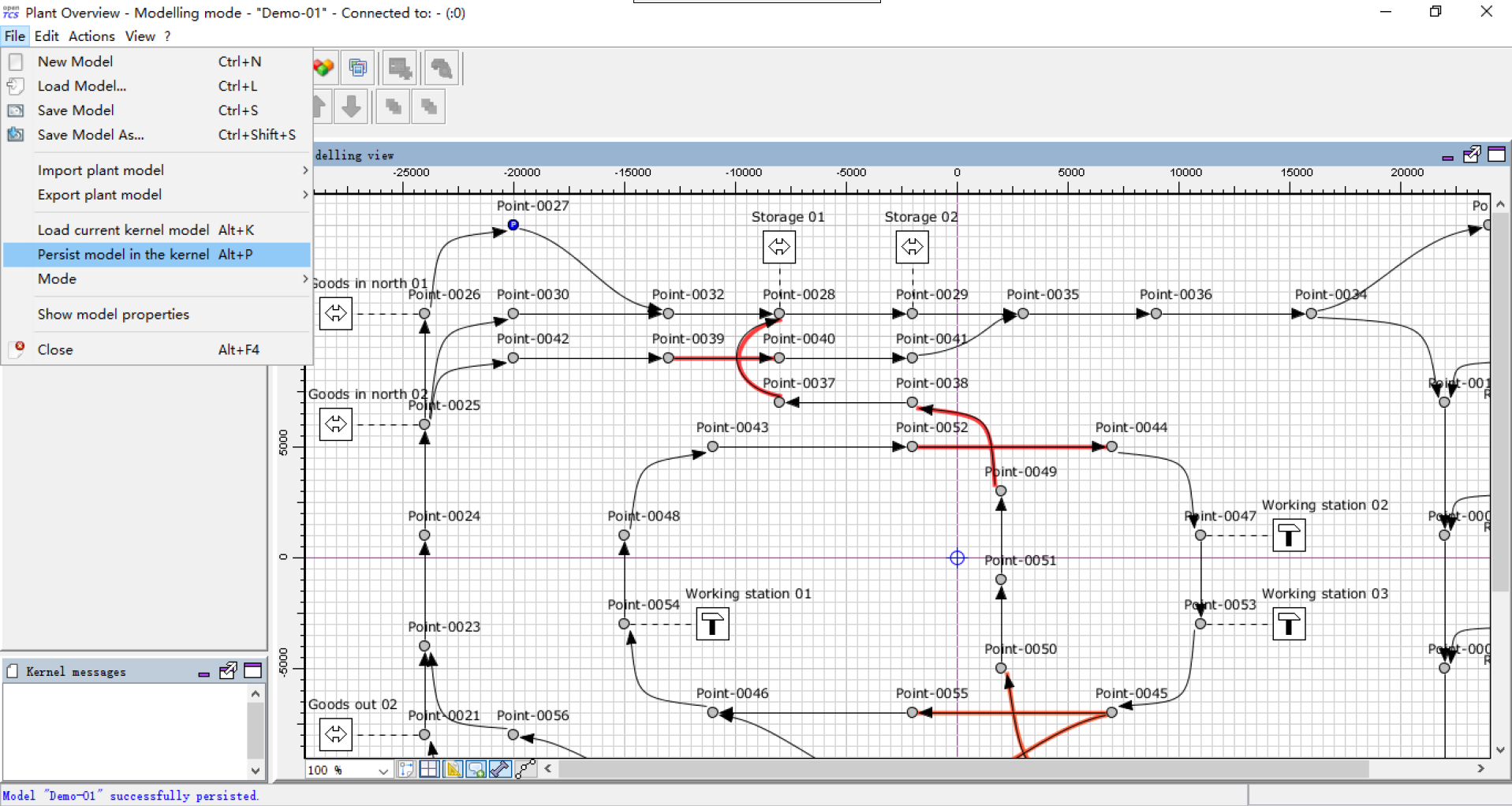The width and height of the screenshot is (1512, 806).
Task: Minimize the Kernel messages panel
Action: pyautogui.click(x=203, y=674)
